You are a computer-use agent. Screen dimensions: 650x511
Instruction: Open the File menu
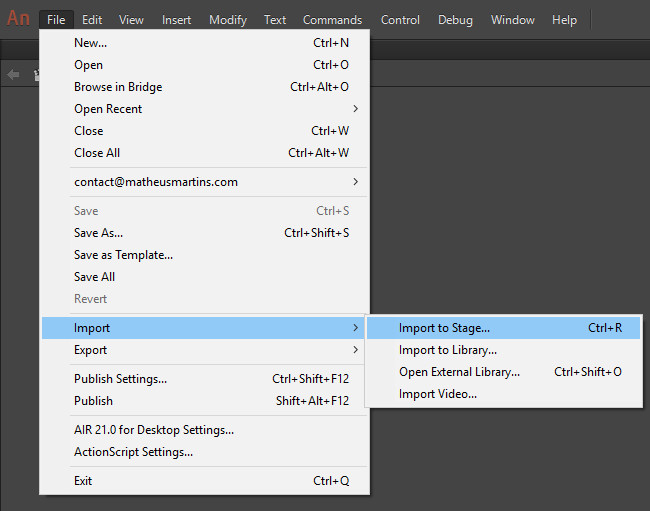click(56, 19)
